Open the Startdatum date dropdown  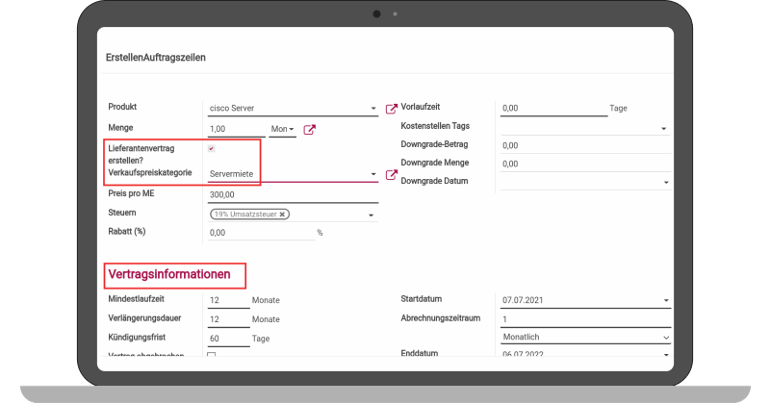pos(666,300)
